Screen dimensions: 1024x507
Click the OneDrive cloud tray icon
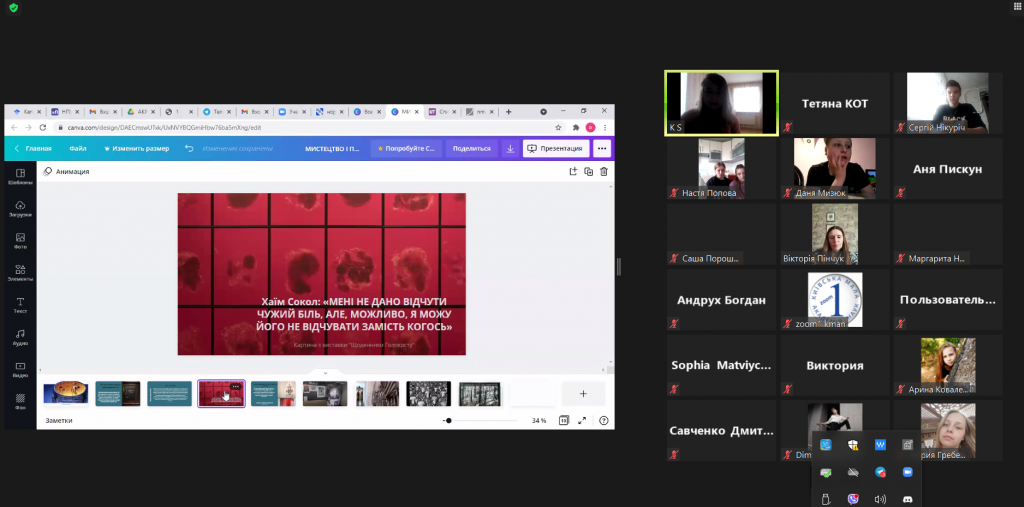(853, 472)
